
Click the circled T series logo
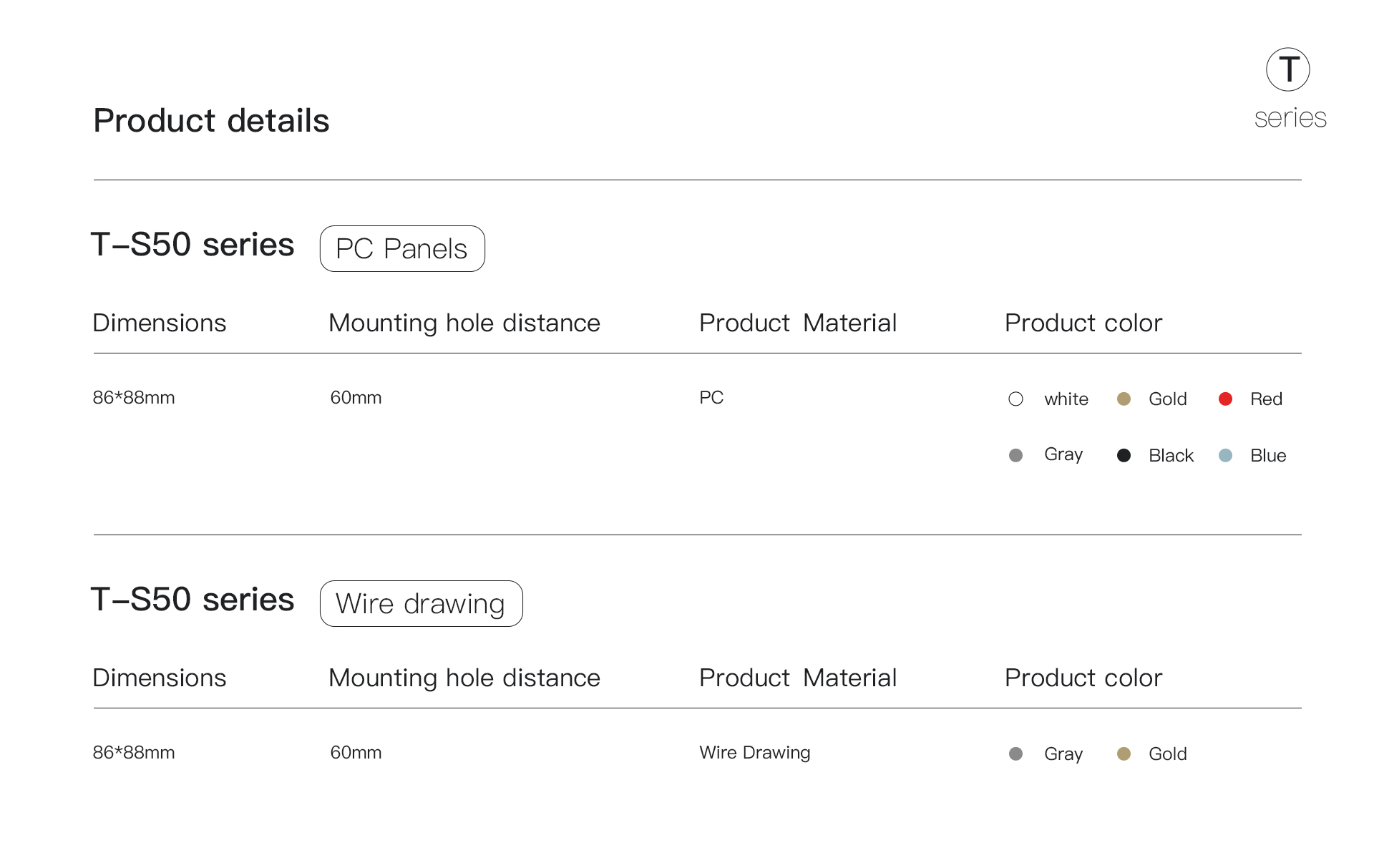coord(1287,70)
